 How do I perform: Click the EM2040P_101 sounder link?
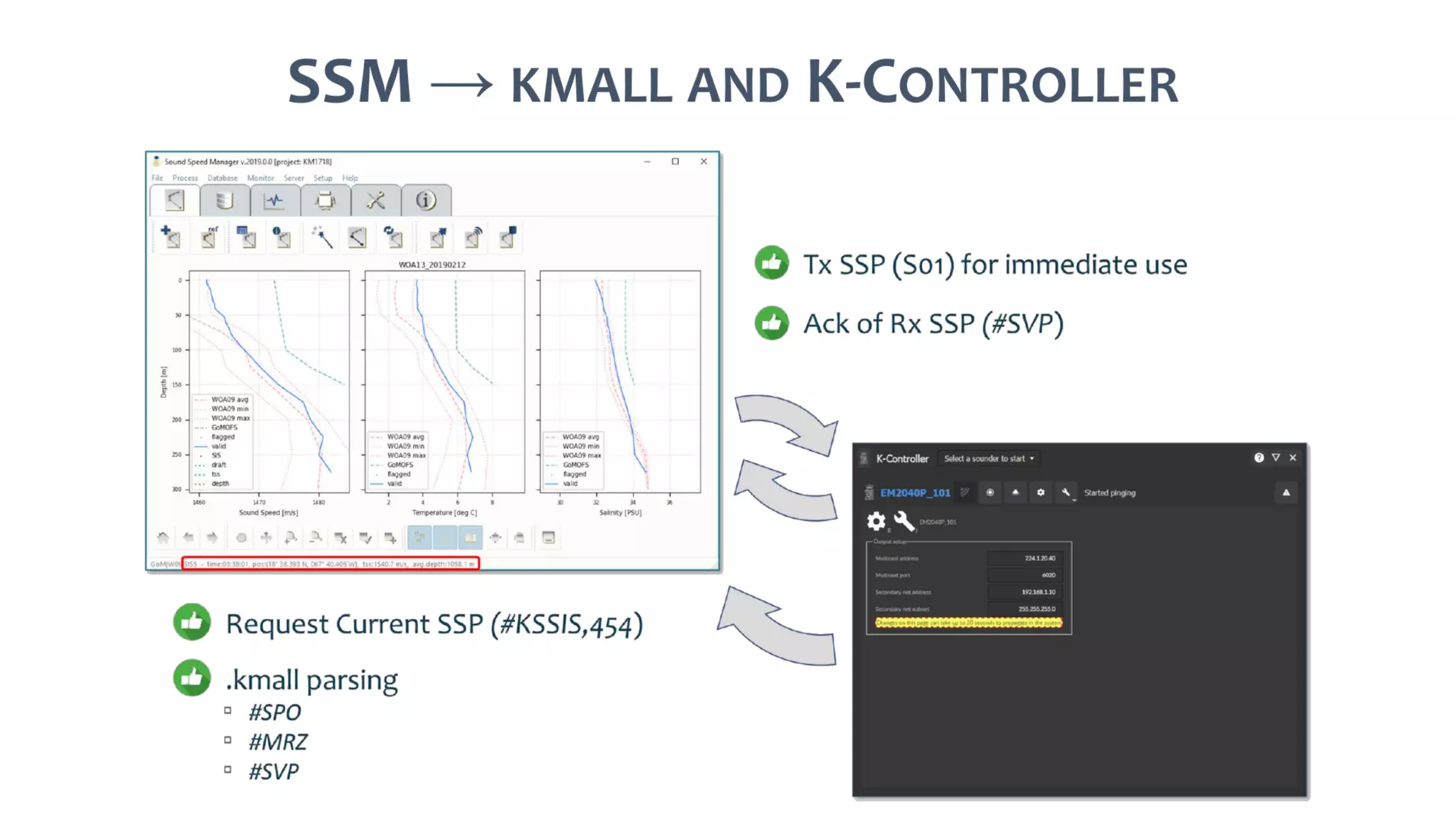pyautogui.click(x=915, y=492)
